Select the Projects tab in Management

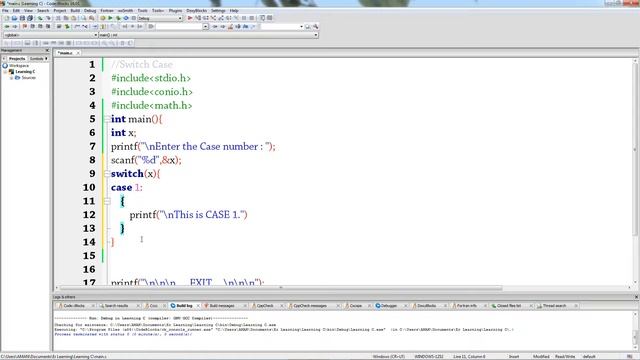17,59
